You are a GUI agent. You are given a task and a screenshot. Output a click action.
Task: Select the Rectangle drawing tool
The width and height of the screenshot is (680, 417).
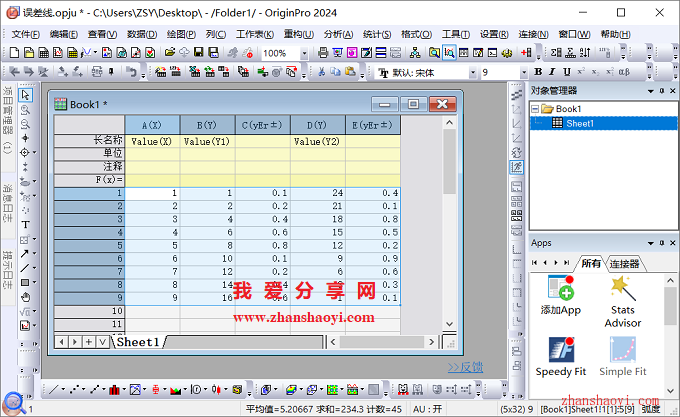[25, 283]
